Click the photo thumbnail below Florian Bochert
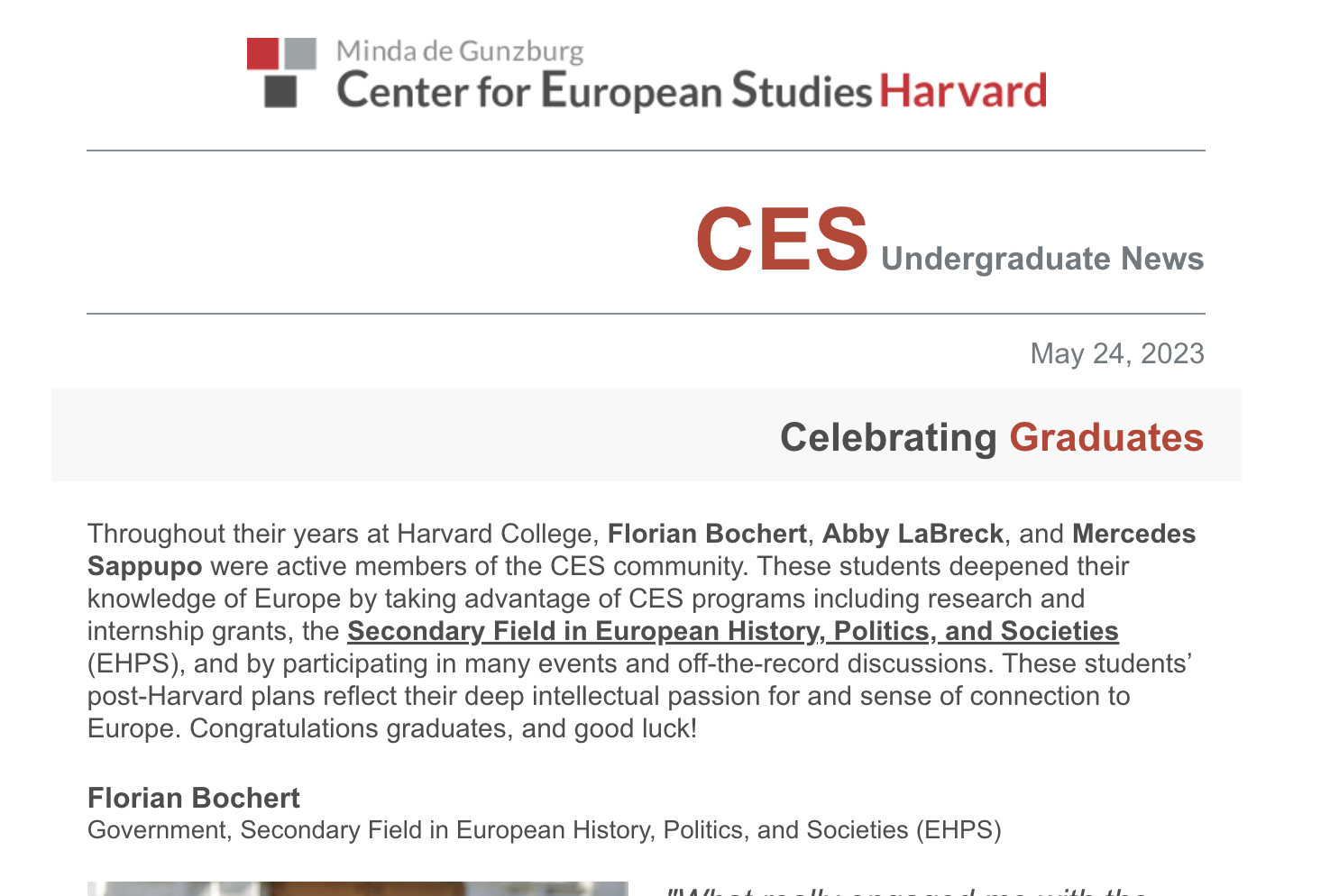The image size is (1330, 896). pyautogui.click(x=358, y=889)
